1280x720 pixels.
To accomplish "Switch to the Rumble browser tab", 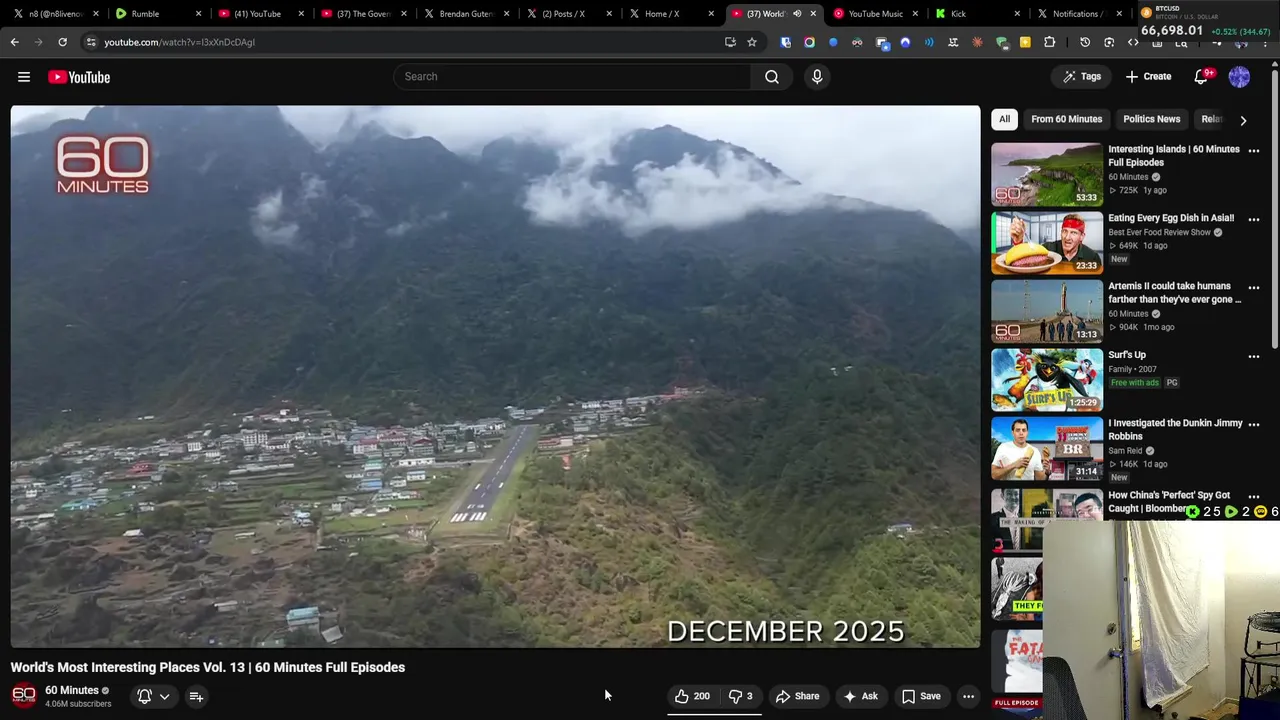I will 155,14.
